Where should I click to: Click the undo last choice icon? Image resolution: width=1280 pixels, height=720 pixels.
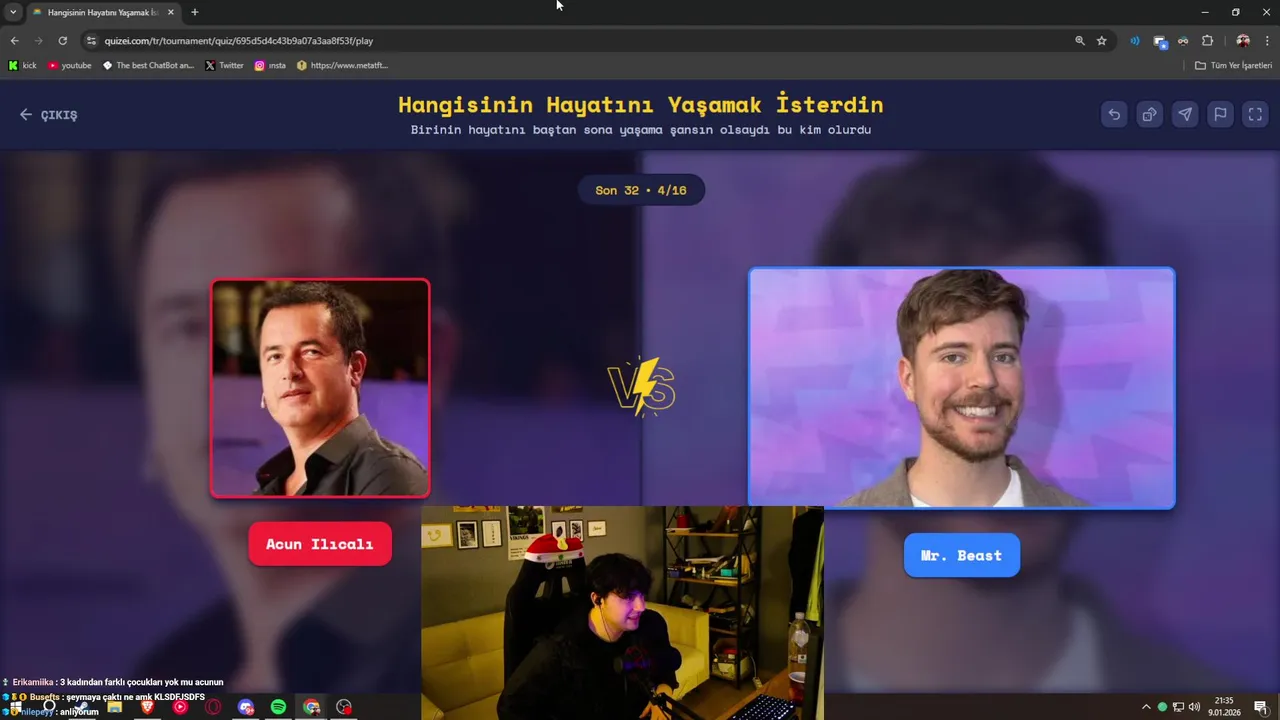(x=1114, y=114)
